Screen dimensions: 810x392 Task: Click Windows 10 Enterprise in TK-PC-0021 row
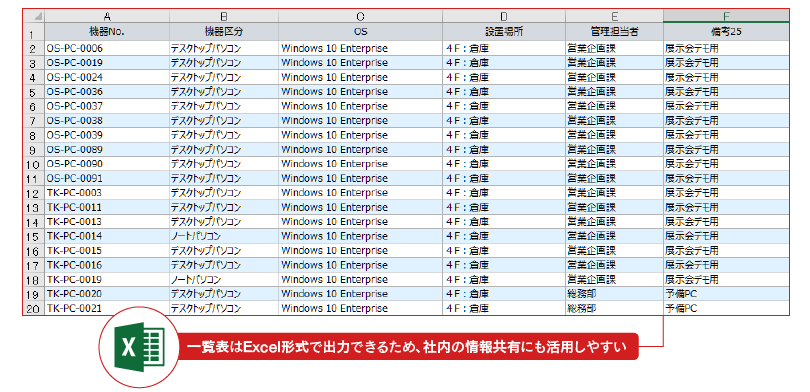(x=334, y=309)
